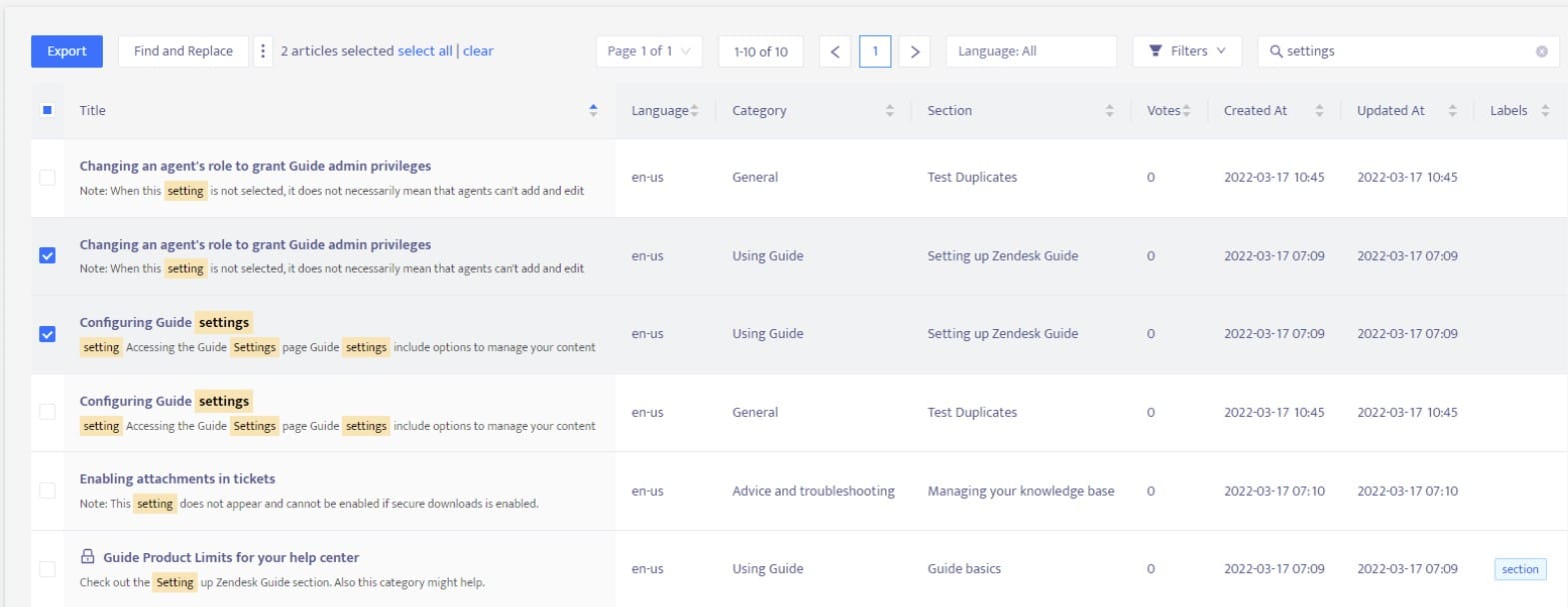Sort by Votes column arrows

[1186, 111]
